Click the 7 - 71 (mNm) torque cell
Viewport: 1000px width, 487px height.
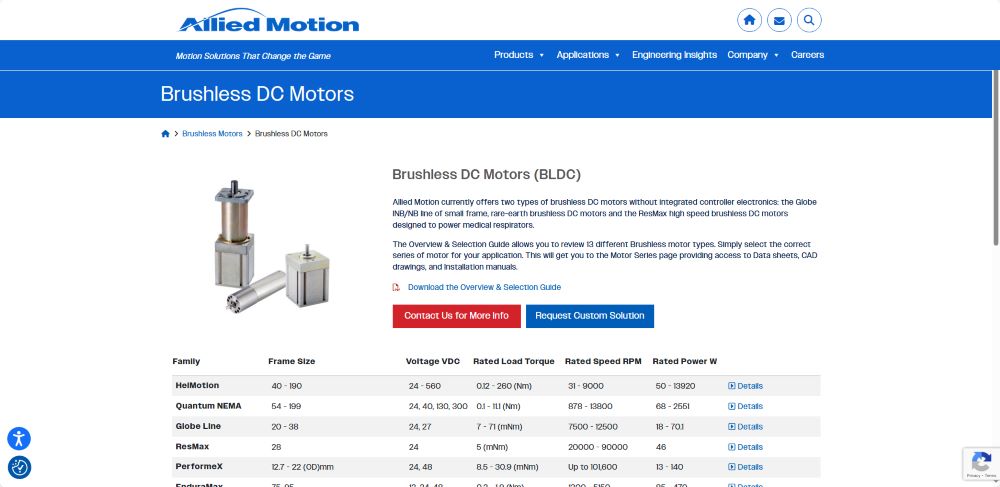tap(499, 427)
